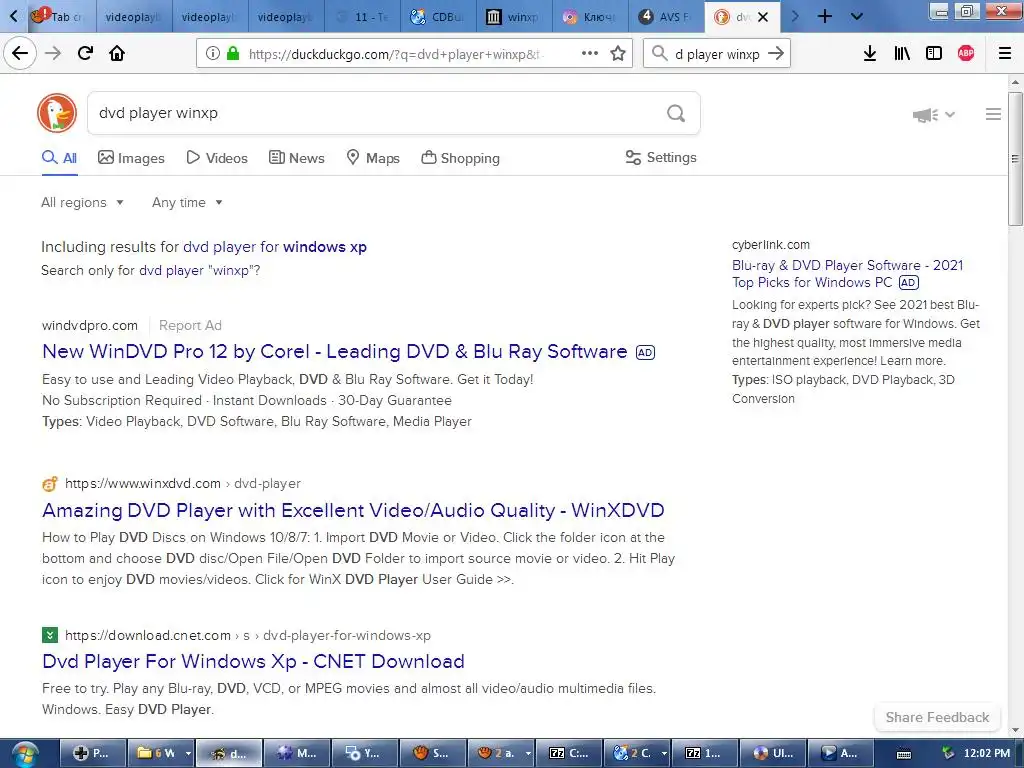The height and width of the screenshot is (768, 1024).
Task: Click the Firefox toolbar search box
Action: (x=717, y=54)
